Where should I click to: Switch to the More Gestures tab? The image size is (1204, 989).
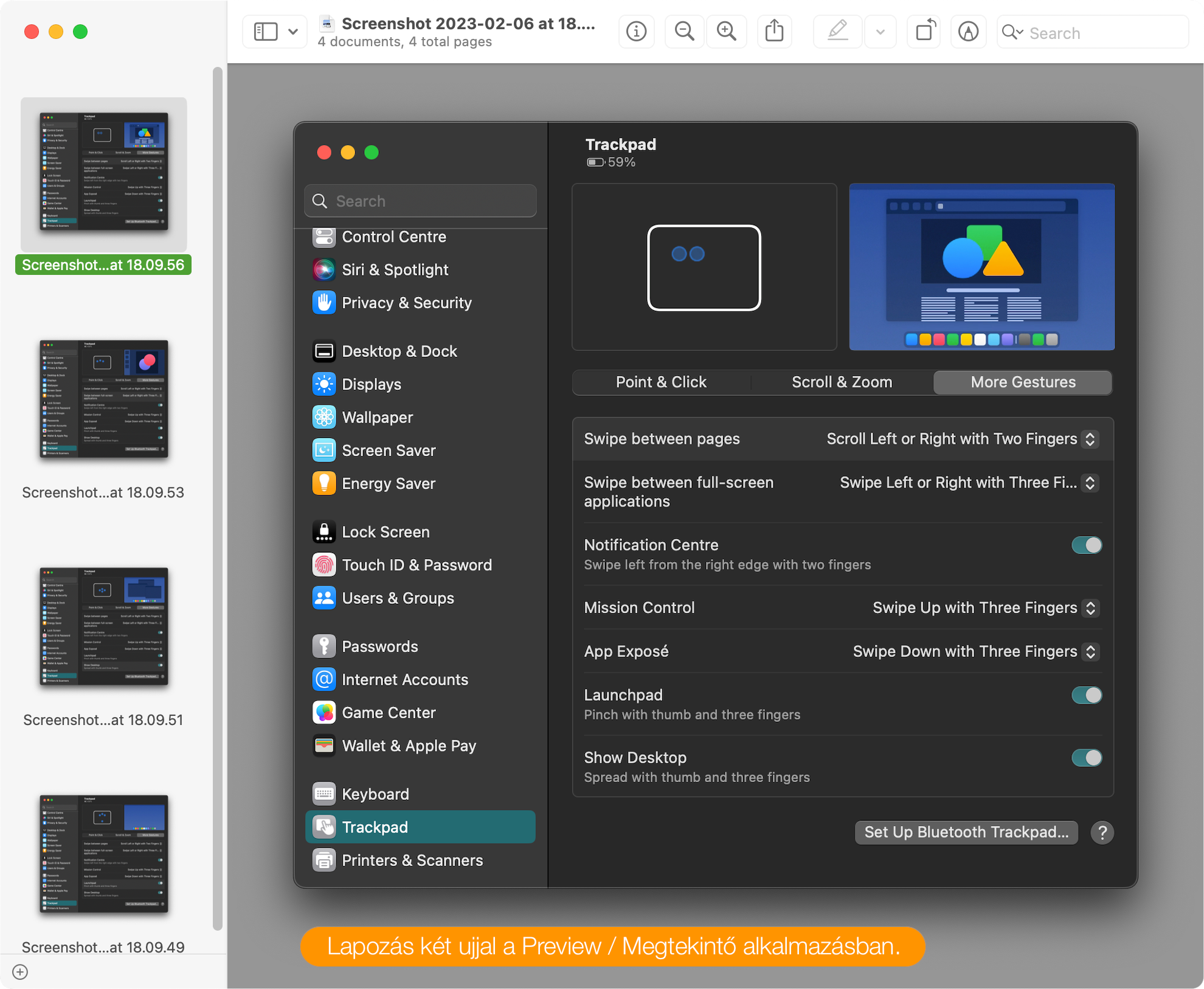(x=1023, y=382)
